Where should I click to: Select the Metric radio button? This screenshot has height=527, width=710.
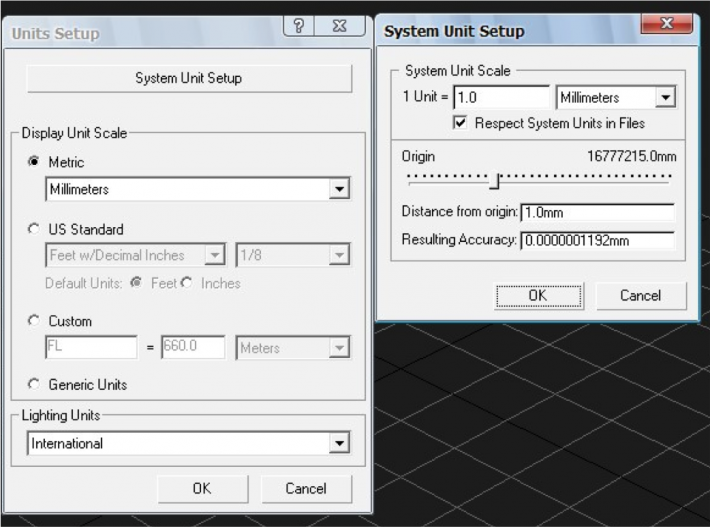point(34,162)
